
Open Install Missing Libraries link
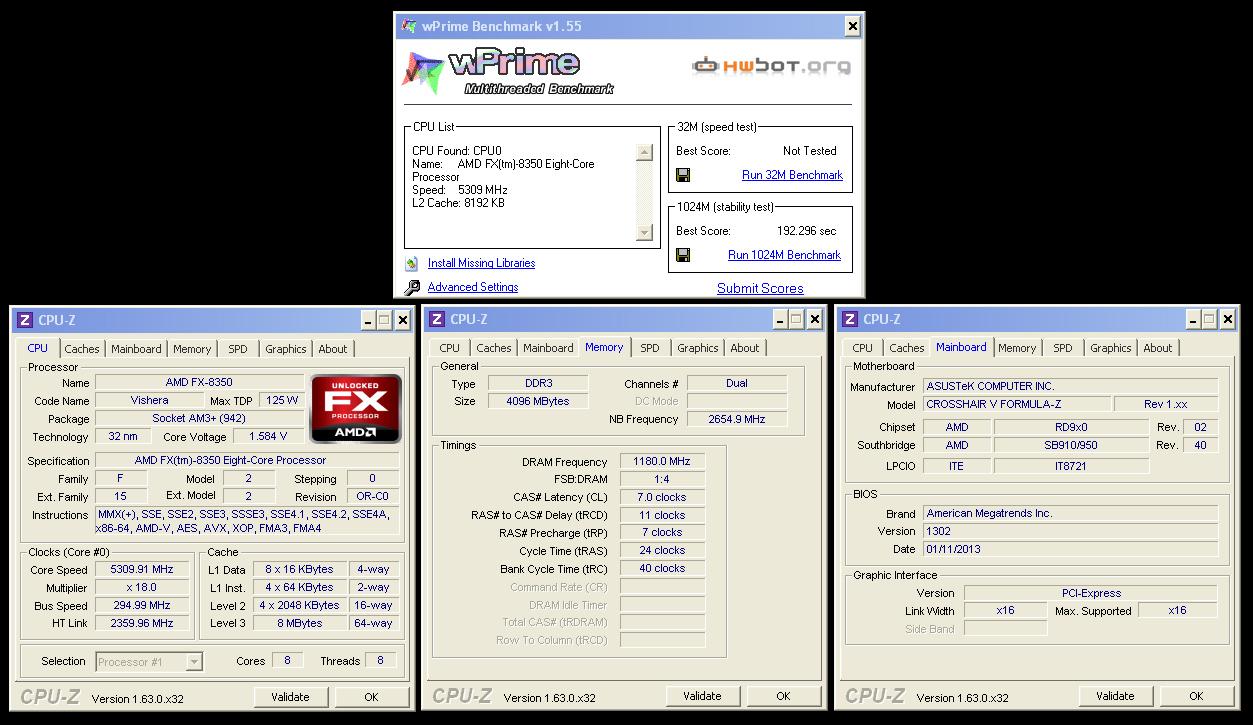pyautogui.click(x=481, y=263)
